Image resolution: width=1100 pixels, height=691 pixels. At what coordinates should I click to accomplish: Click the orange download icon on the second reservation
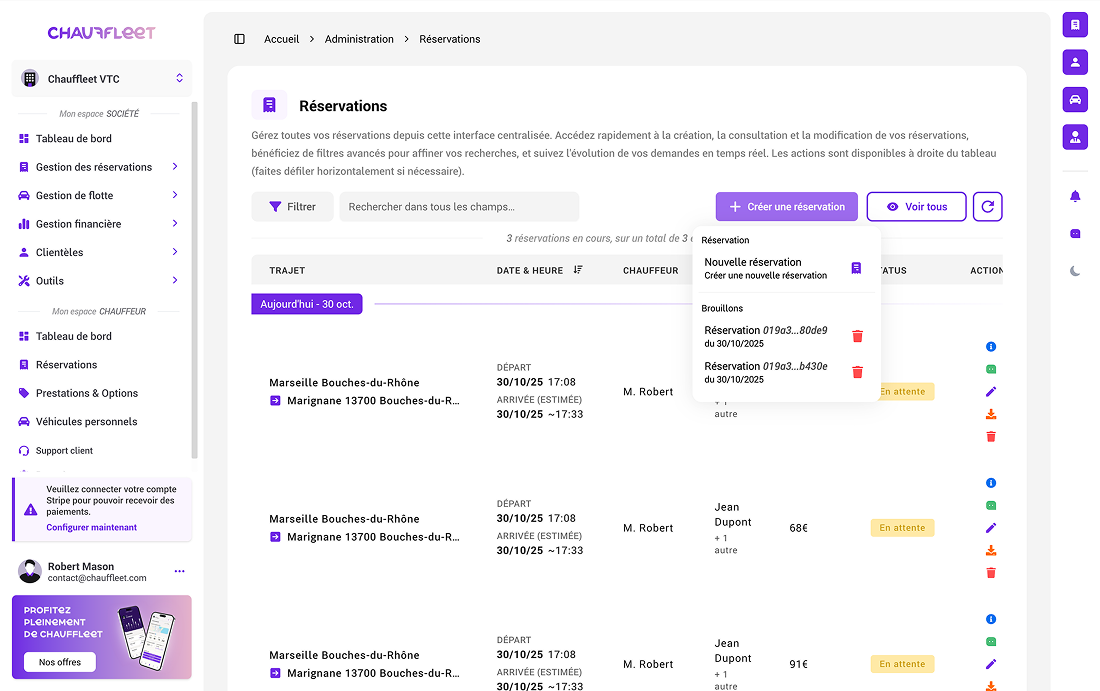991,550
